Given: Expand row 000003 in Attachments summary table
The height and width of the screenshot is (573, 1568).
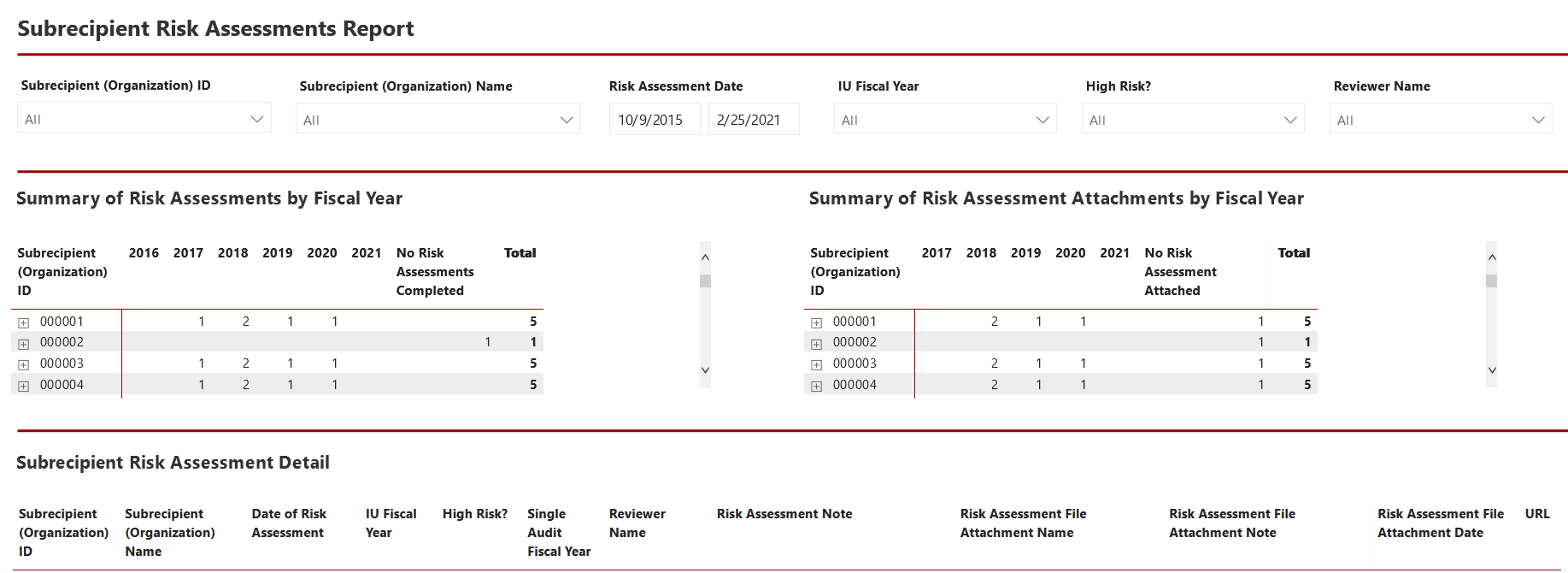Looking at the screenshot, I should [817, 364].
